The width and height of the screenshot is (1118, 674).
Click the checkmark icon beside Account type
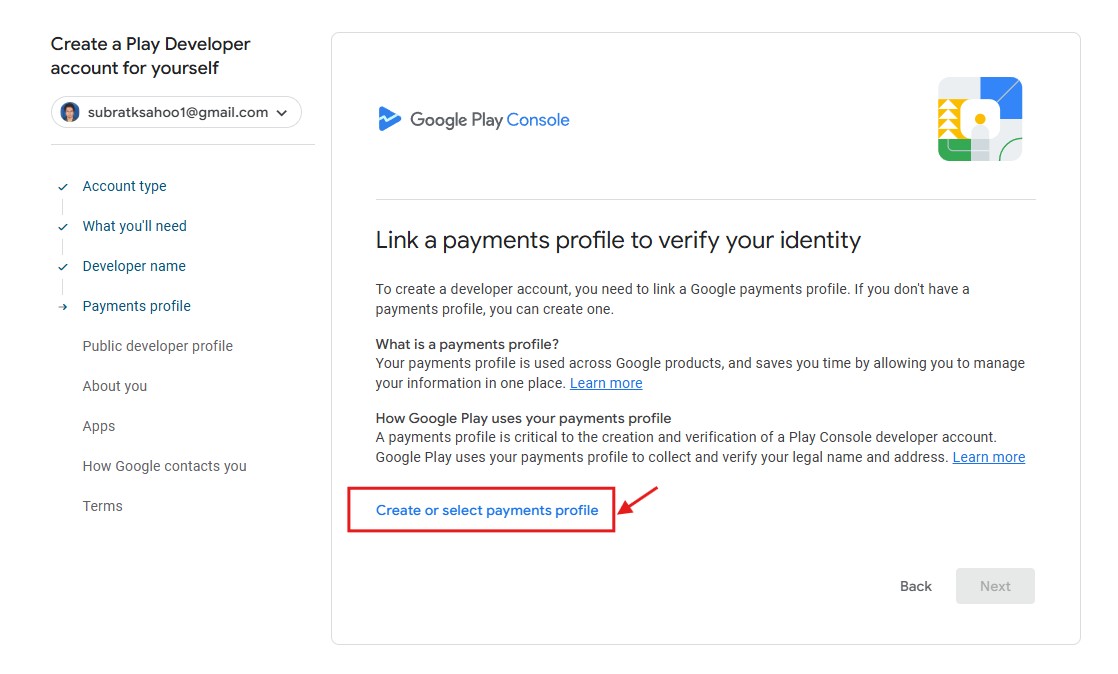63,187
